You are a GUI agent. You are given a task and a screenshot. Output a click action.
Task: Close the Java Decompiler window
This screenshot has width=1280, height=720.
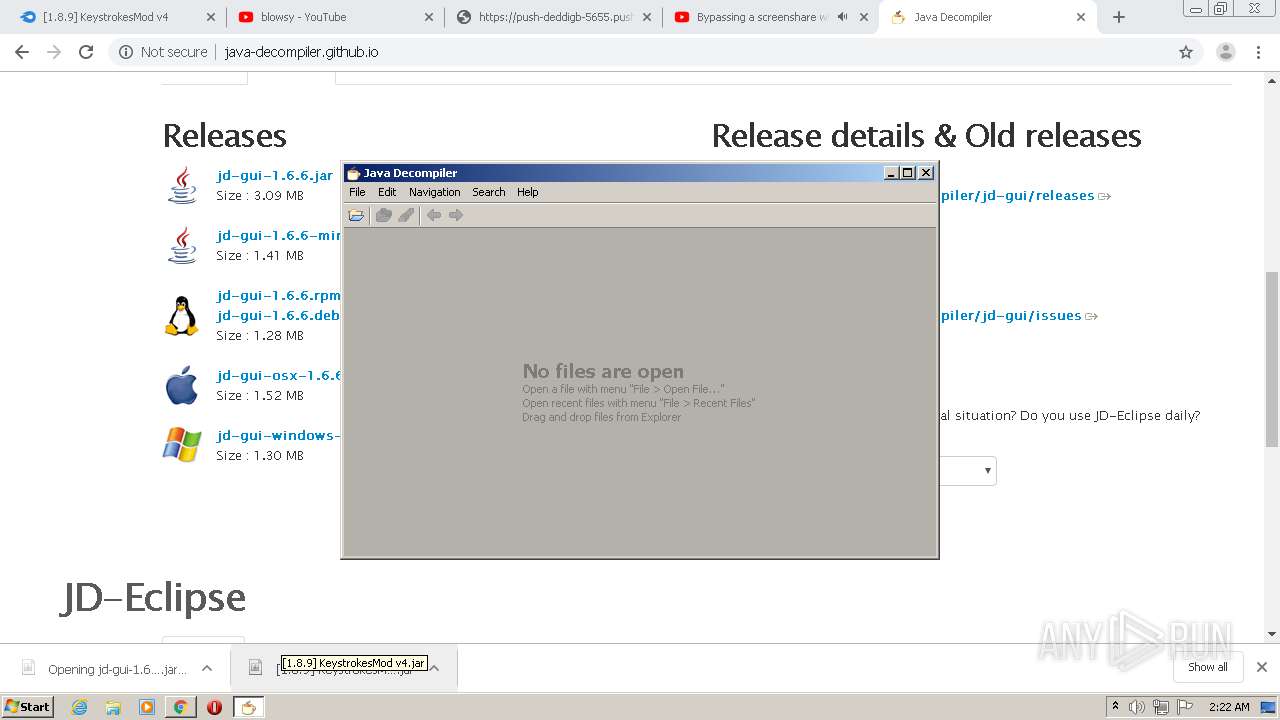click(926, 173)
